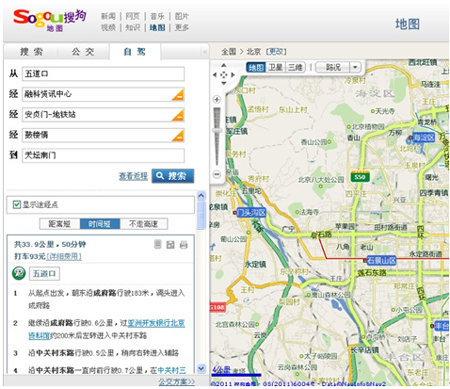Image resolution: width=450 pixels, height=389 pixels.
Task: Click the S50 highway shield on the map
Action: point(360,177)
